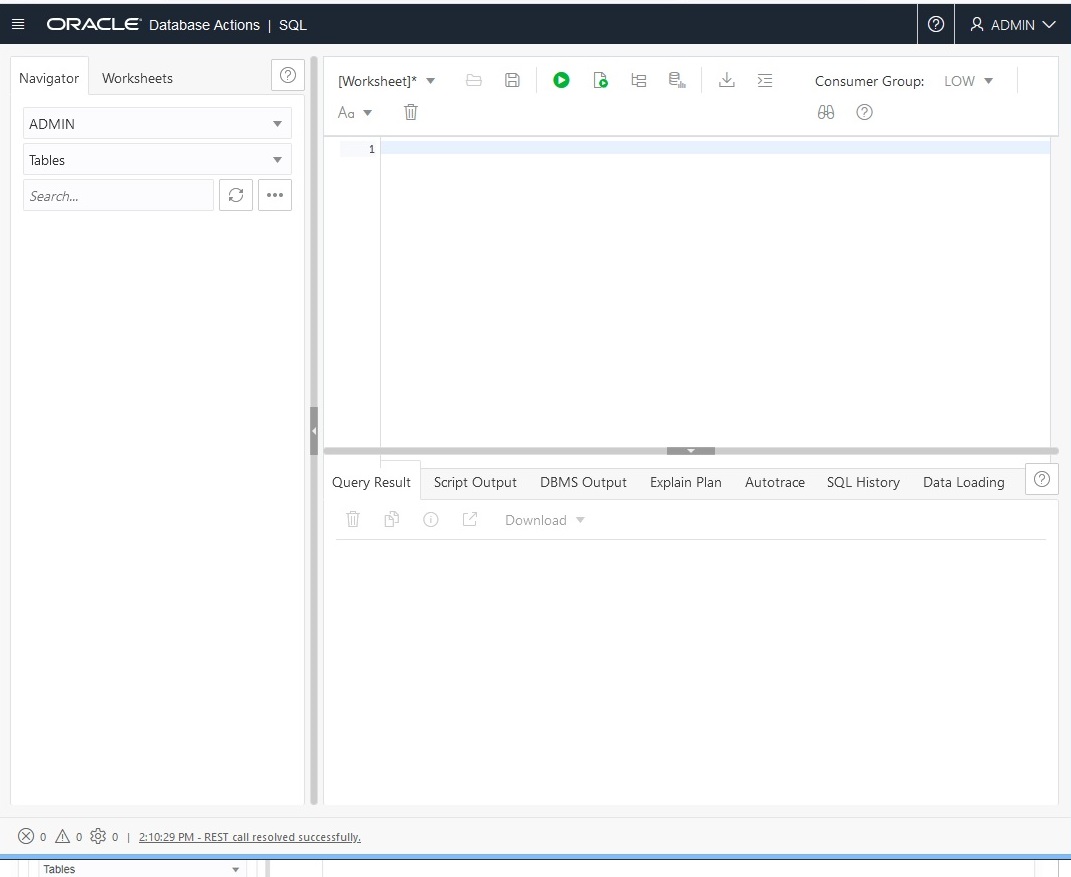The width and height of the screenshot is (1071, 877).
Task: Open the Tables object type dropdown
Action: (157, 160)
